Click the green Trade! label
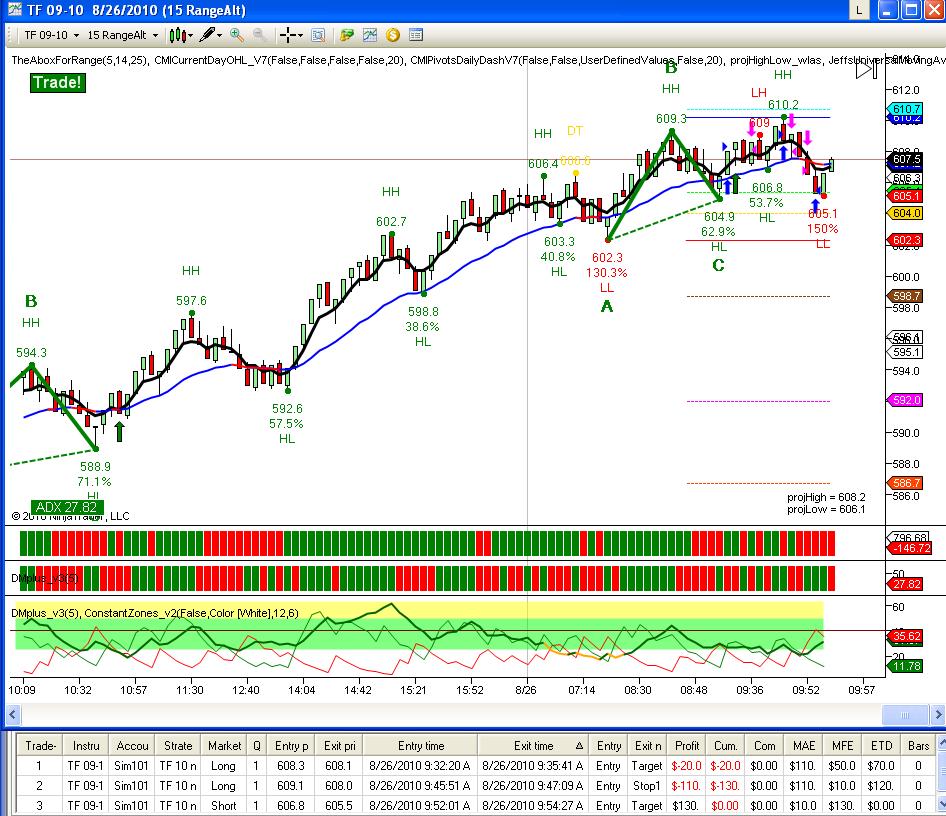Image resolution: width=946 pixels, height=816 pixels. pyautogui.click(x=57, y=83)
